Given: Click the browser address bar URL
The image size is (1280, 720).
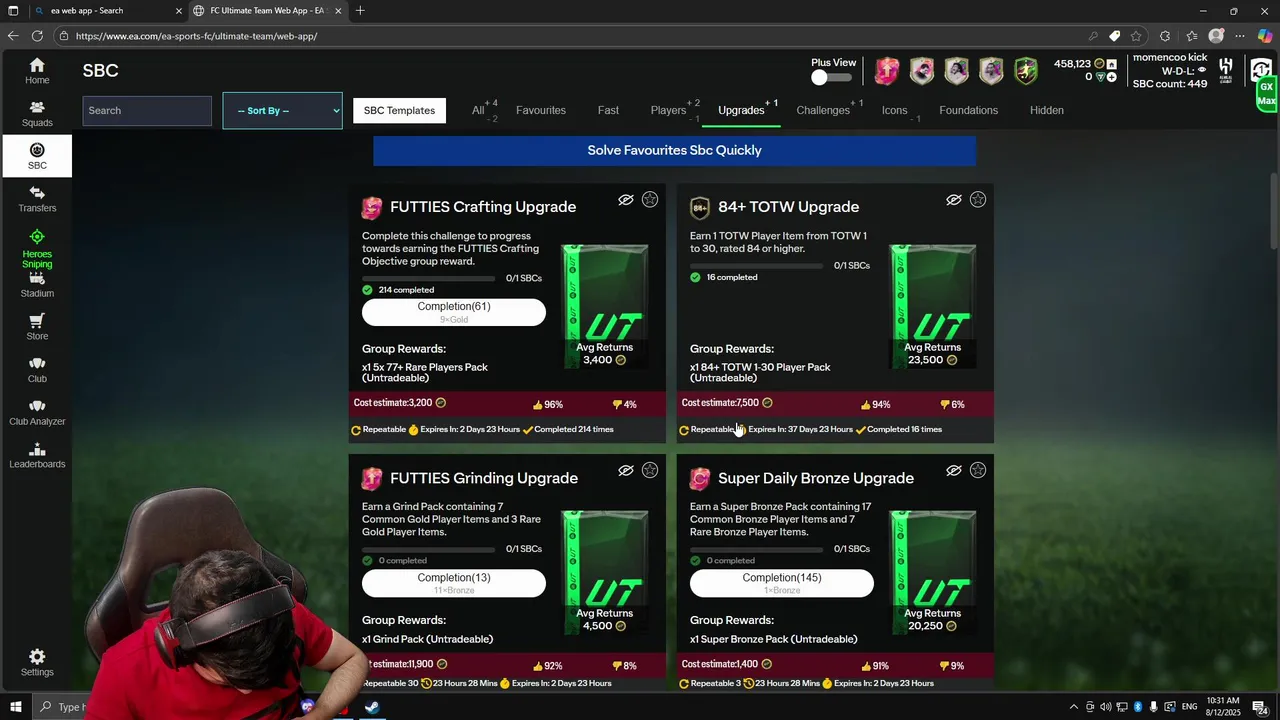Looking at the screenshot, I should pos(196,36).
